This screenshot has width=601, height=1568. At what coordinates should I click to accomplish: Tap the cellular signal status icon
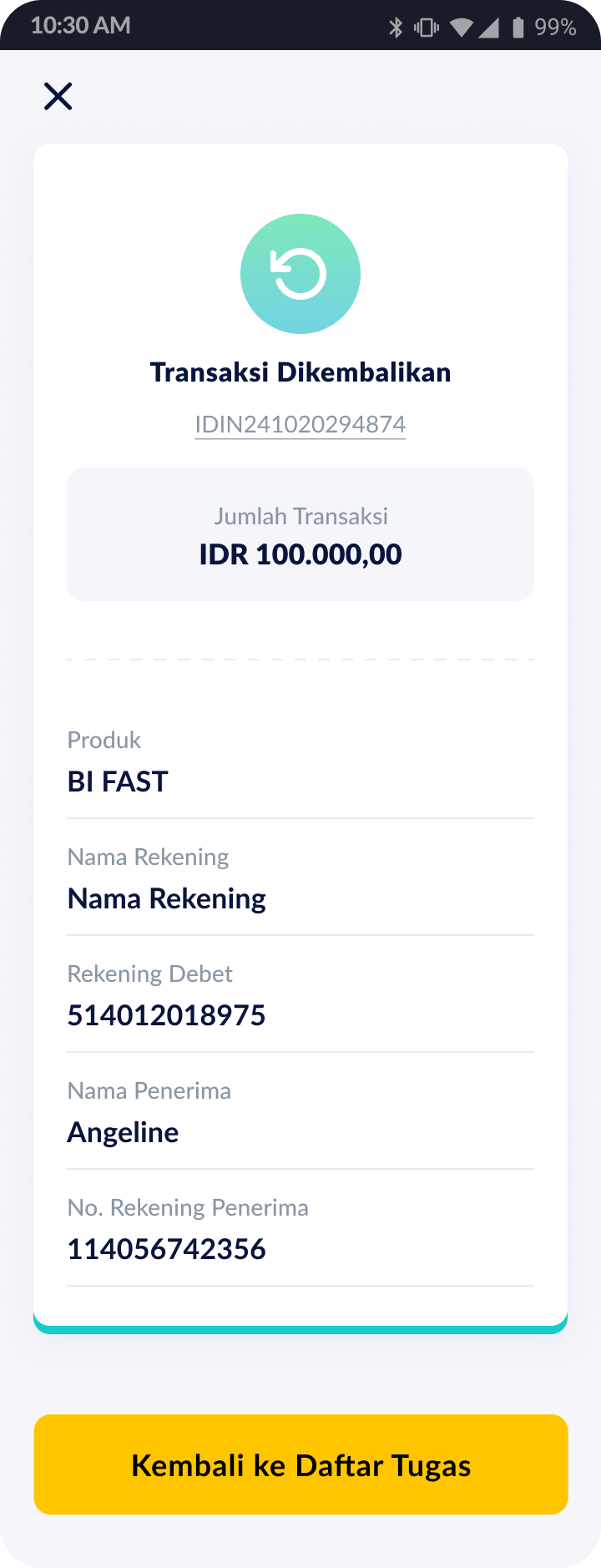tap(488, 28)
